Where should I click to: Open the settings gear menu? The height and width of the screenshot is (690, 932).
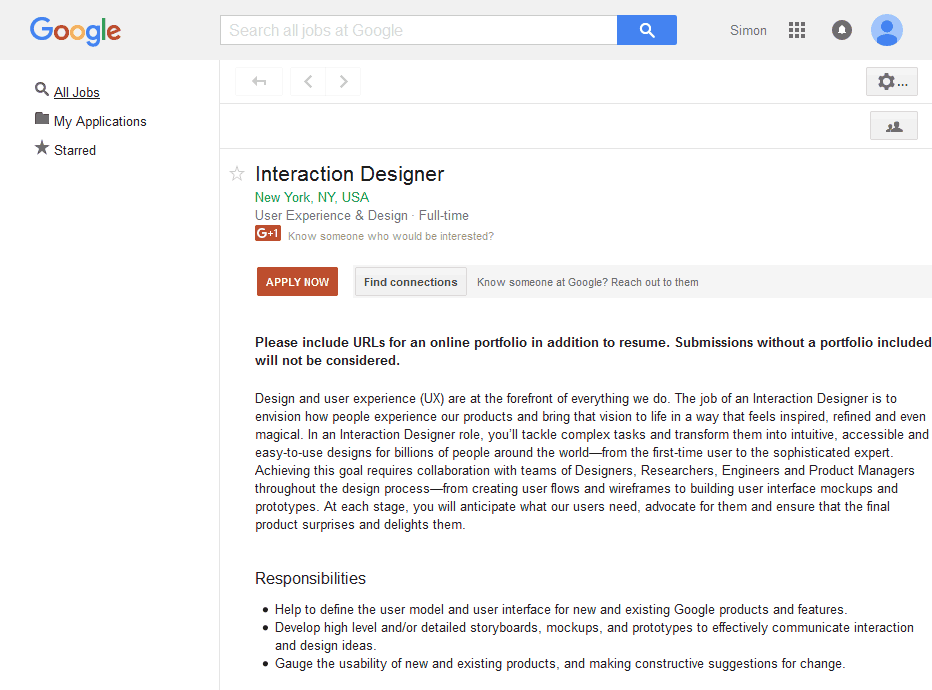pos(892,82)
